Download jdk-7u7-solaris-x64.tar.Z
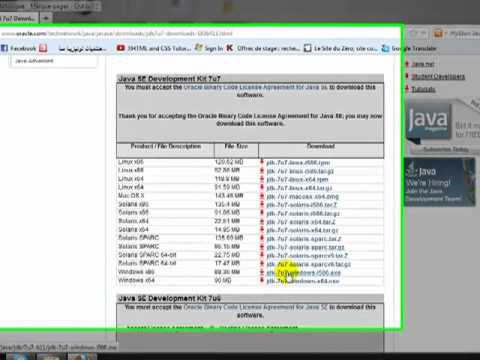 click(301, 222)
